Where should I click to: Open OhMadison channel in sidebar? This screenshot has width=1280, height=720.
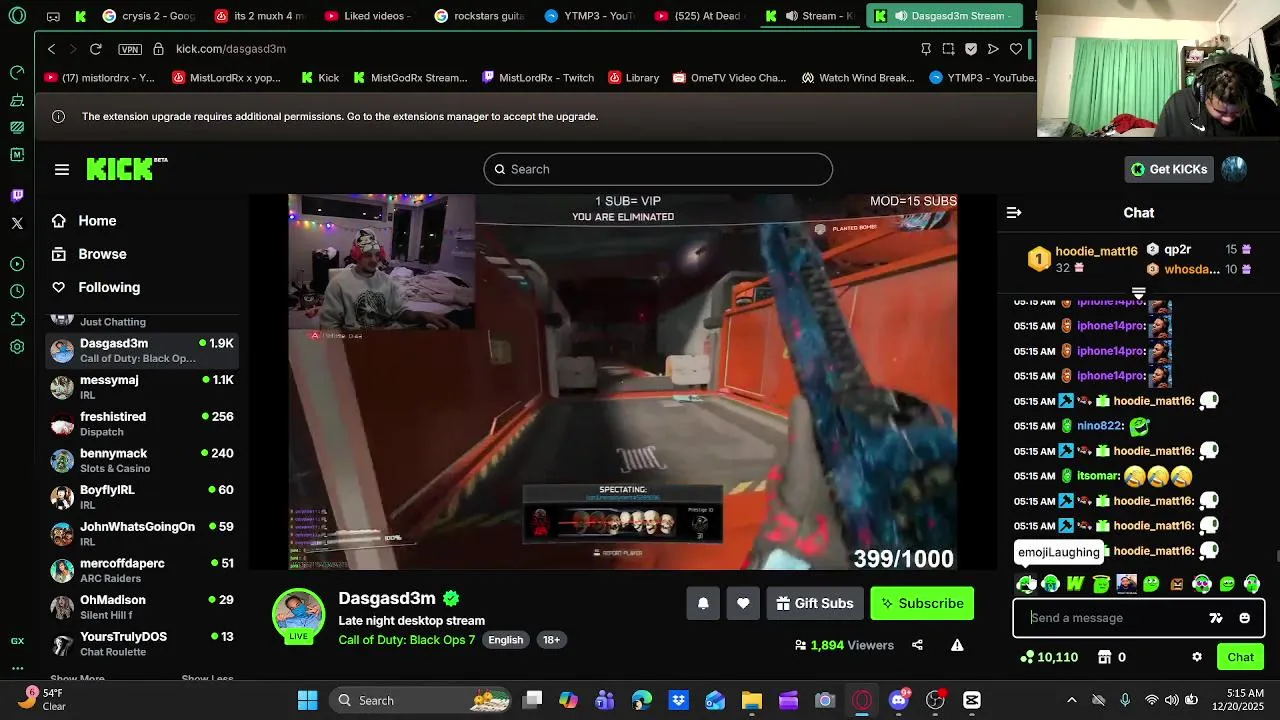142,607
